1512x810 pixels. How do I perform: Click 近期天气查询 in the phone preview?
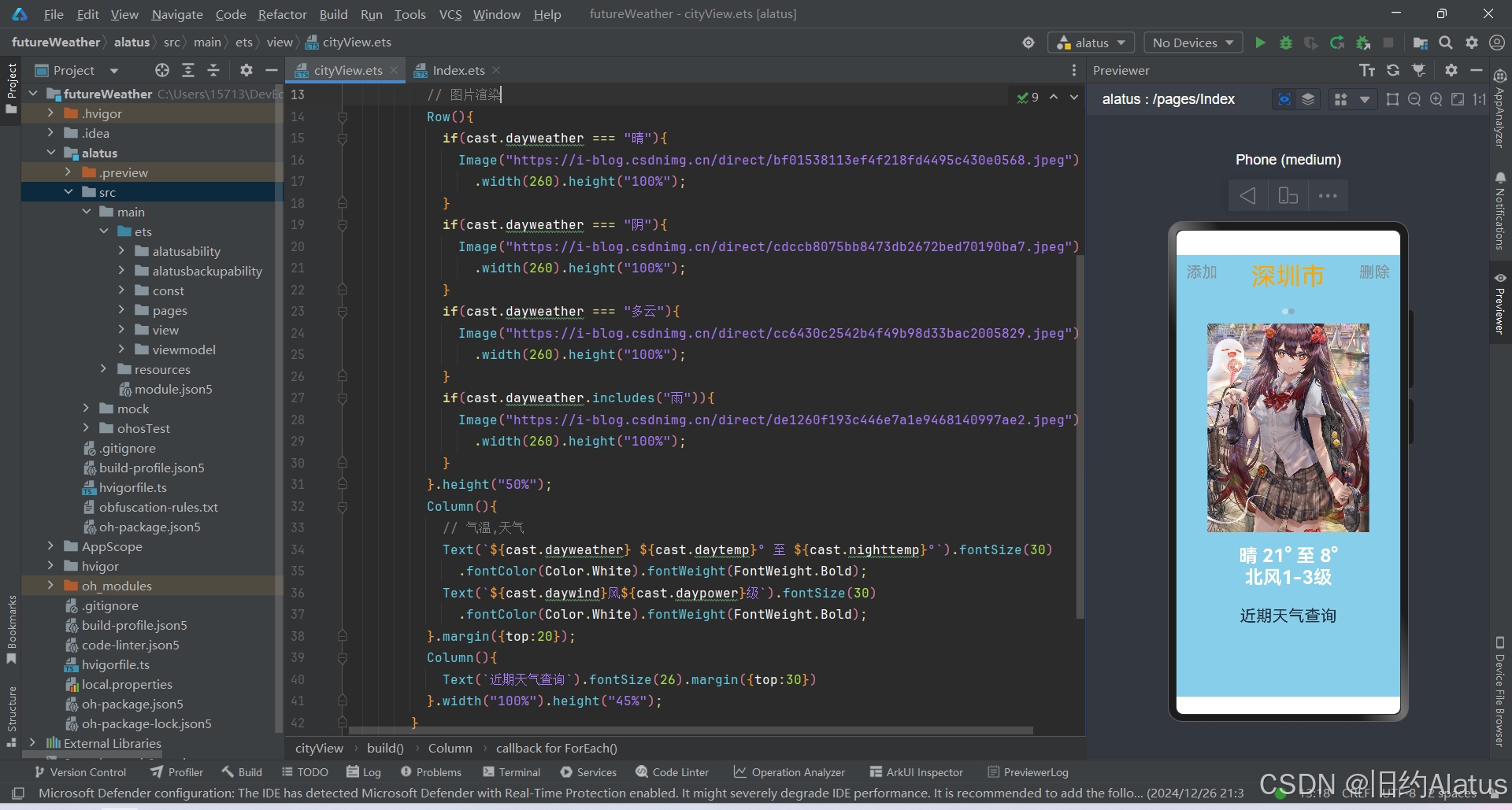(1288, 616)
